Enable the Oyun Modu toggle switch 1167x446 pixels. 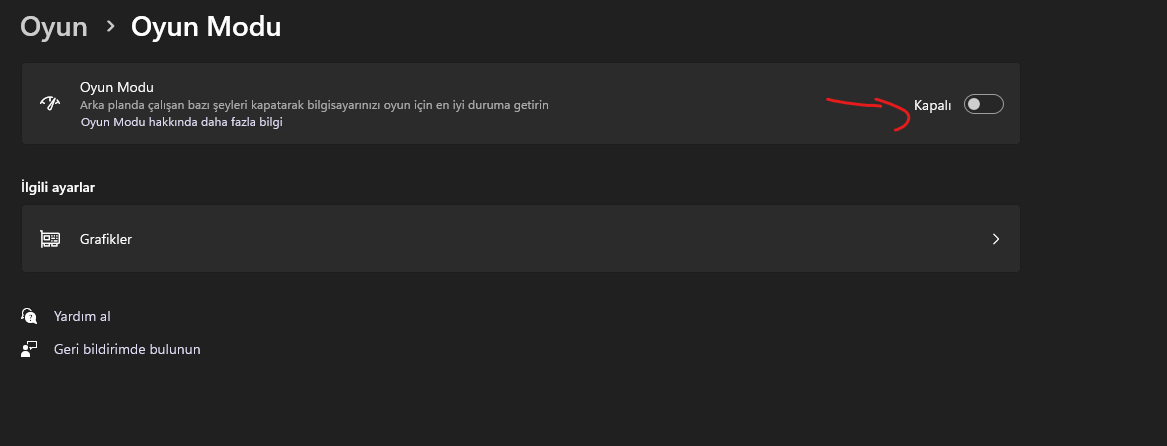(983, 104)
